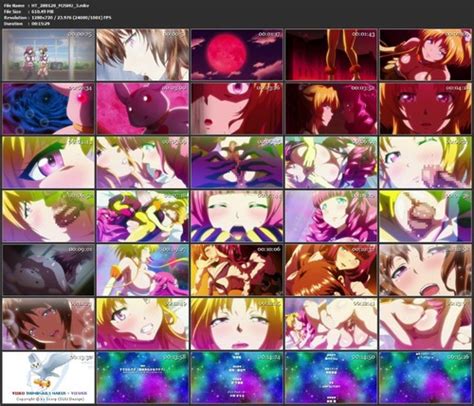Open the red full moon thumbnail
The width and height of the screenshot is (474, 406).
[237, 55]
